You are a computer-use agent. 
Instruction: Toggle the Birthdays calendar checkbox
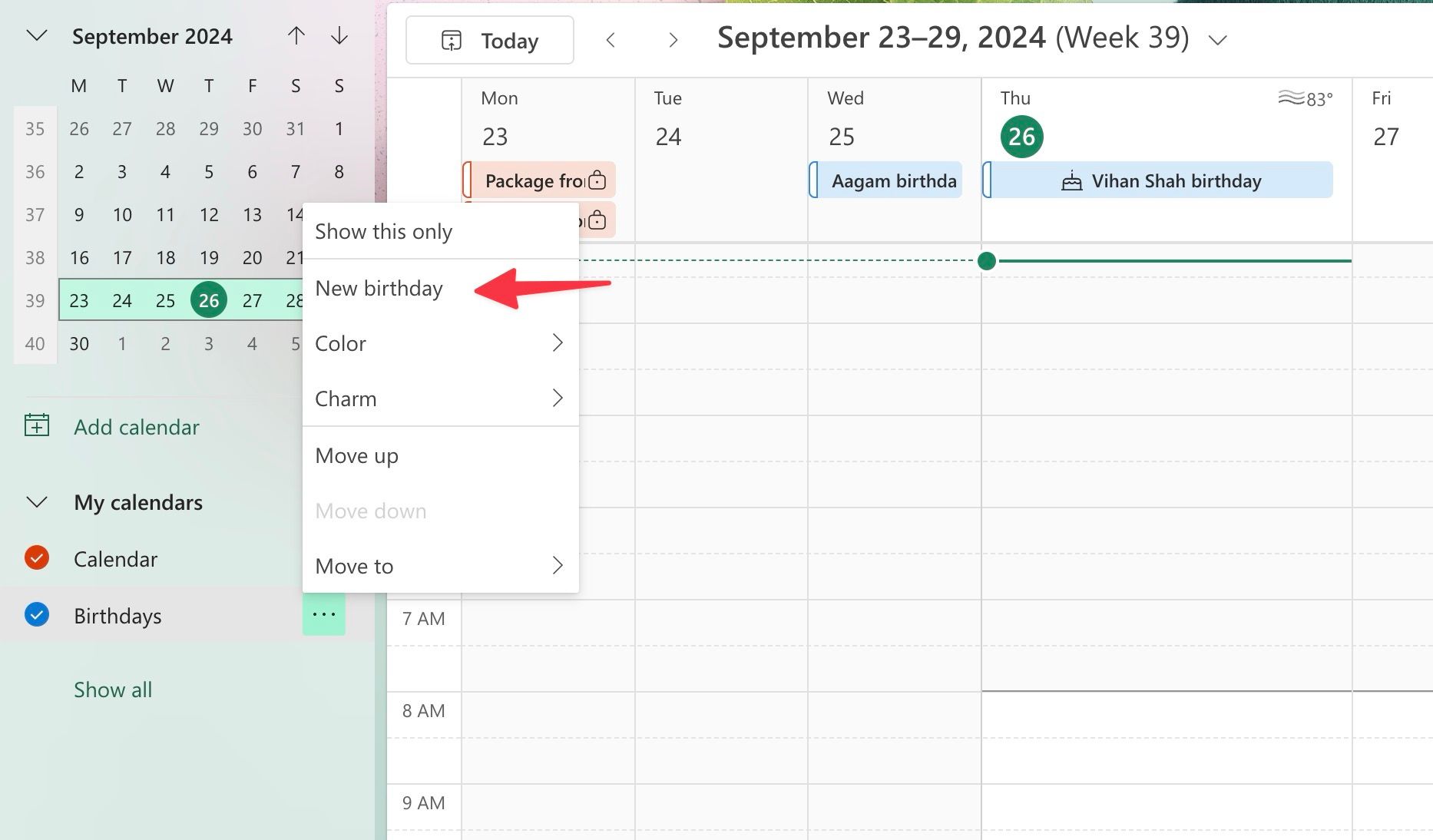(x=37, y=615)
